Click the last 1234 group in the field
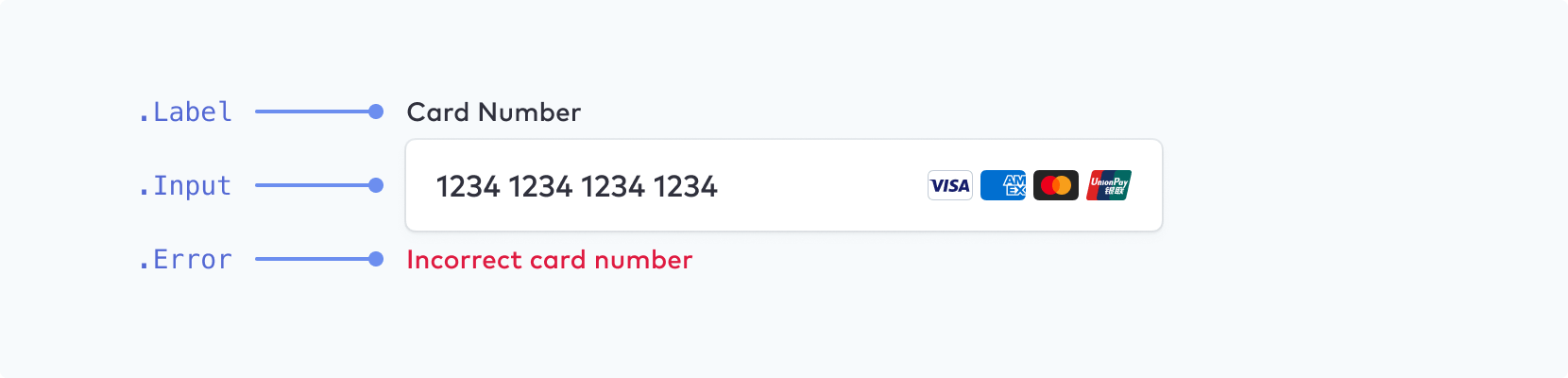This screenshot has width=1568, height=378. (x=685, y=186)
